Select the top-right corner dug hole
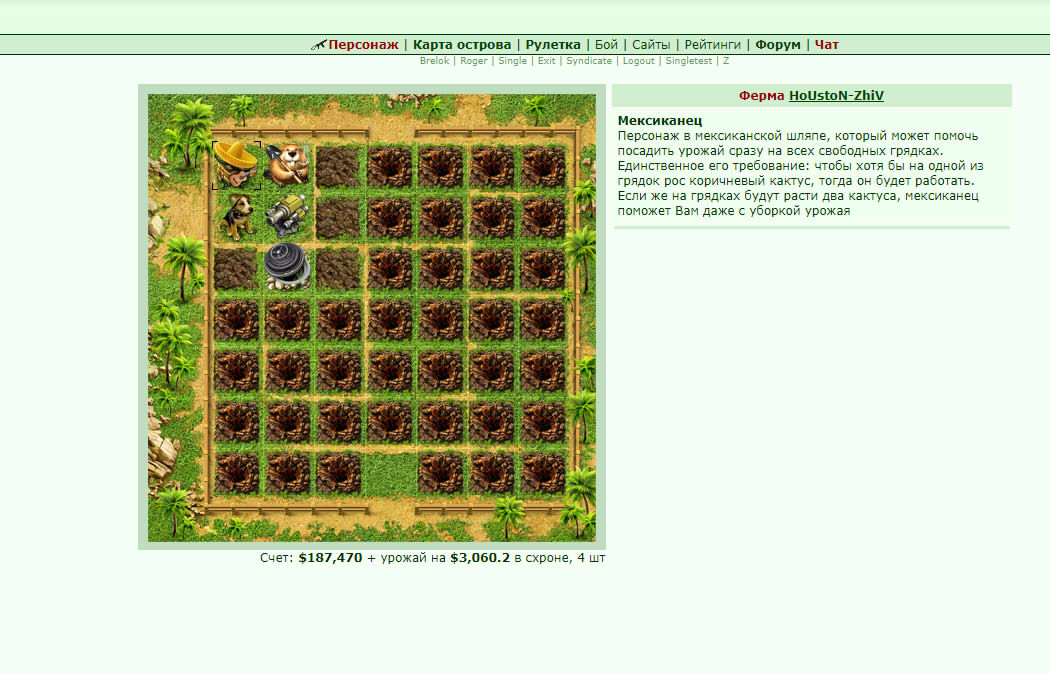 543,165
